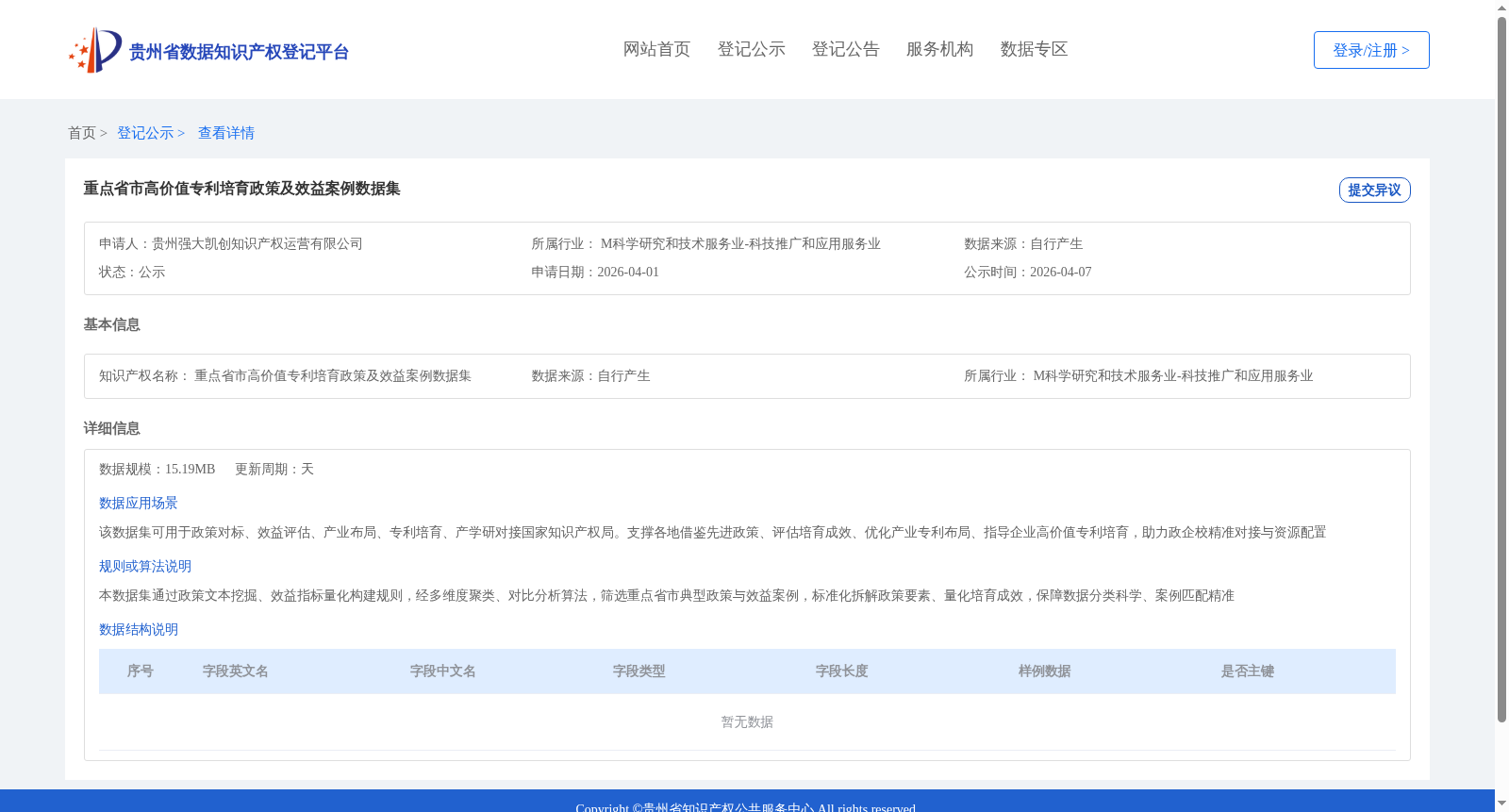The height and width of the screenshot is (812, 1509).
Task: Click publicity time 2026-04-07
Action: [x=1061, y=272]
